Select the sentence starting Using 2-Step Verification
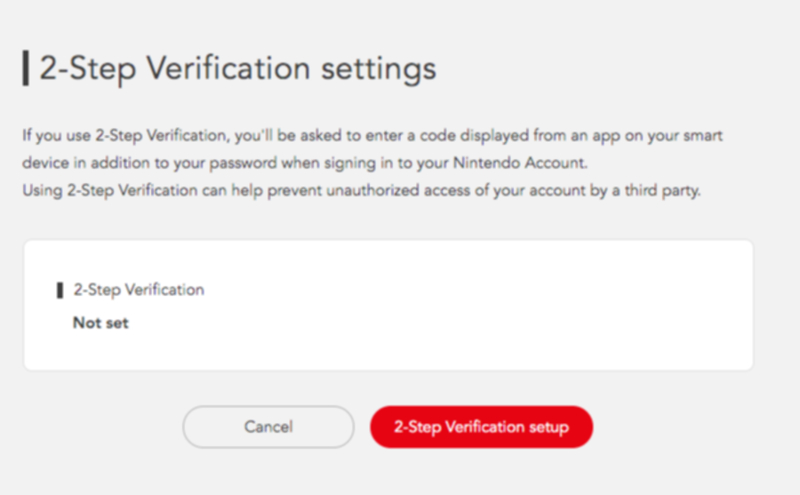 tap(362, 191)
